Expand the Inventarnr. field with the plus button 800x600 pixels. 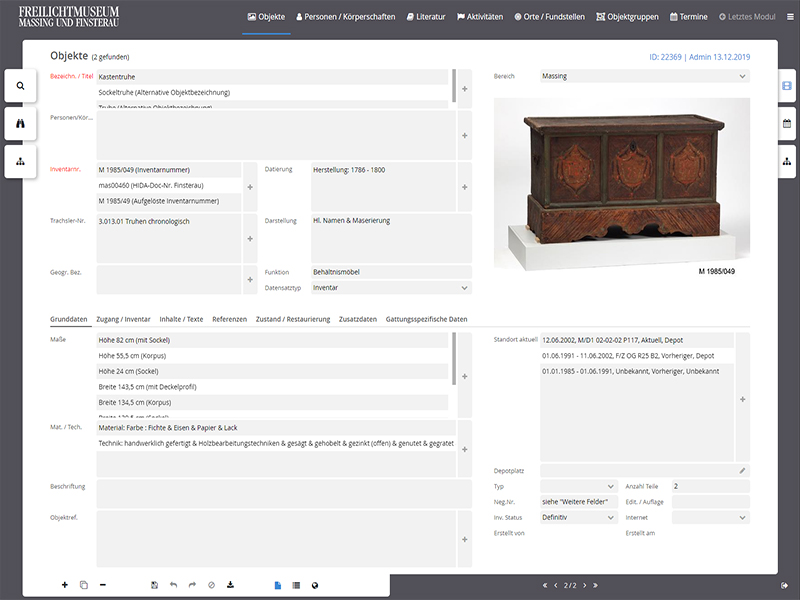coord(250,186)
